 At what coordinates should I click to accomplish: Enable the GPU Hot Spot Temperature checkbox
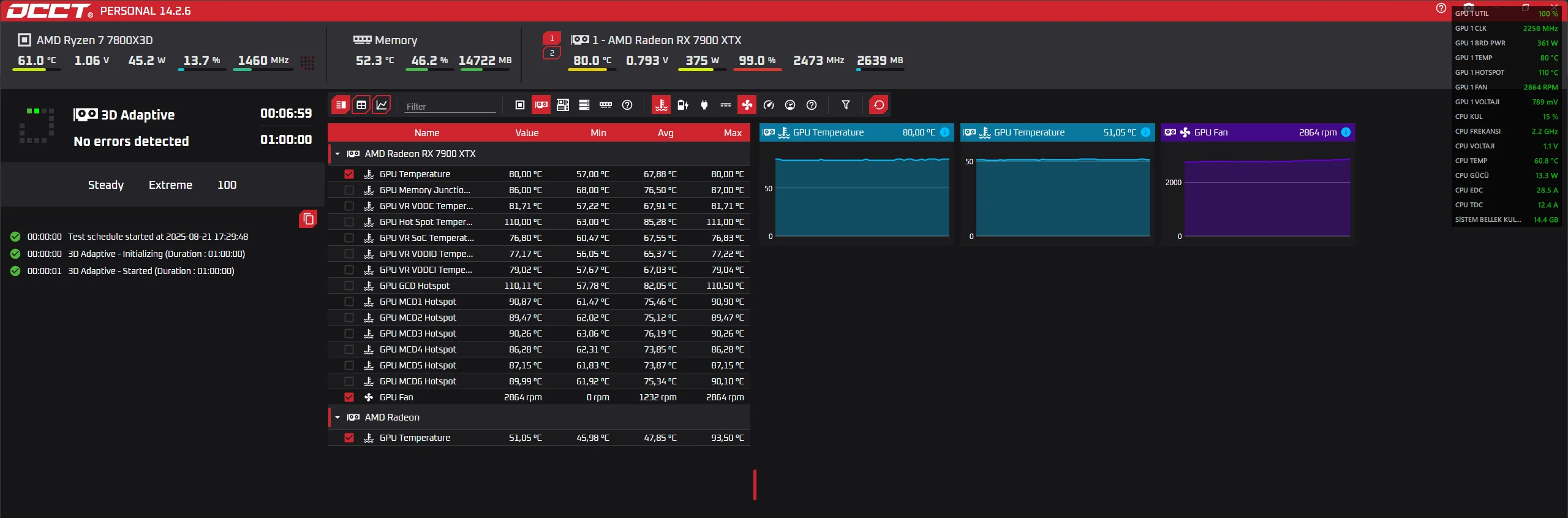pos(349,222)
